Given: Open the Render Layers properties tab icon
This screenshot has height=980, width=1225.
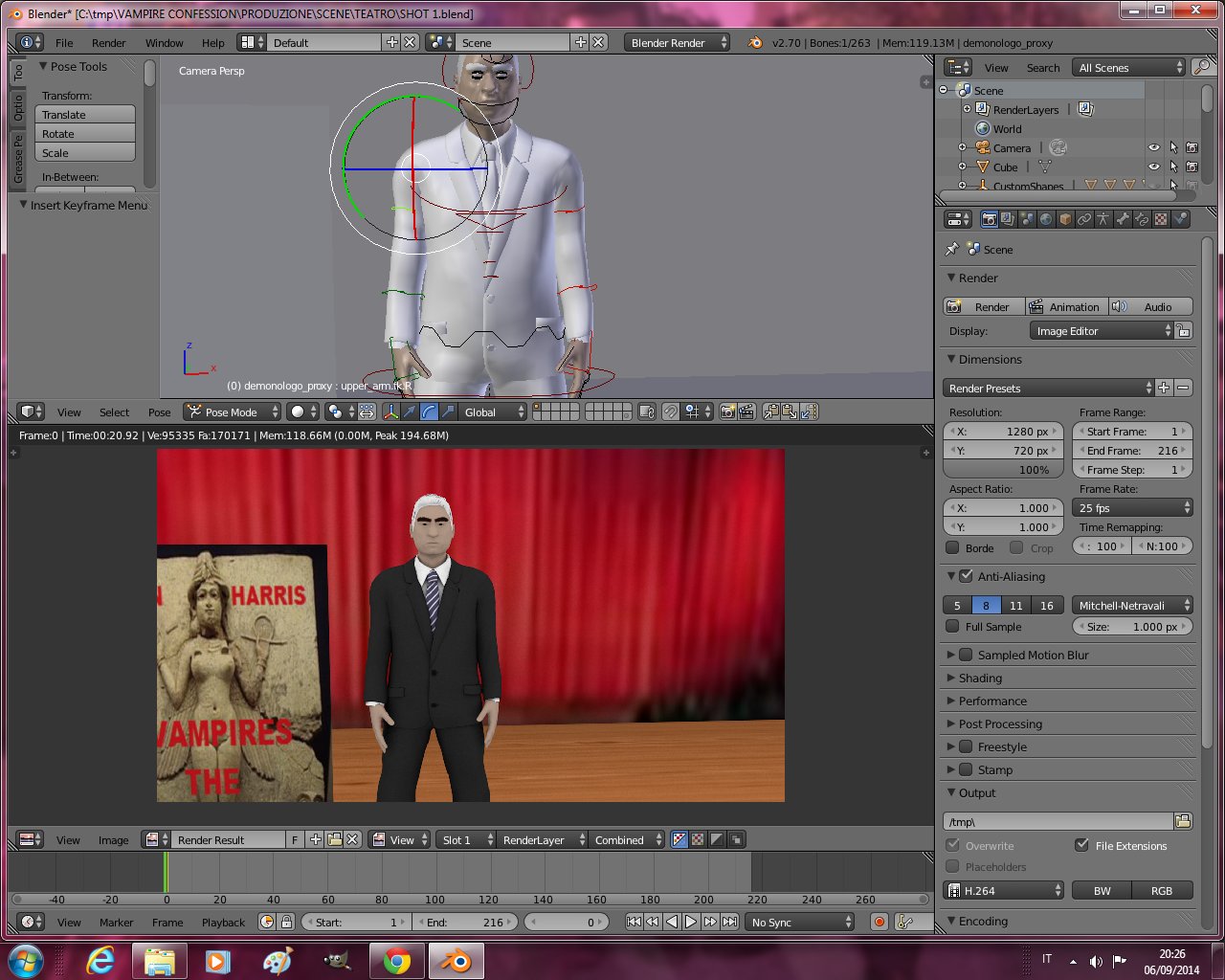Looking at the screenshot, I should pyautogui.click(x=1008, y=219).
